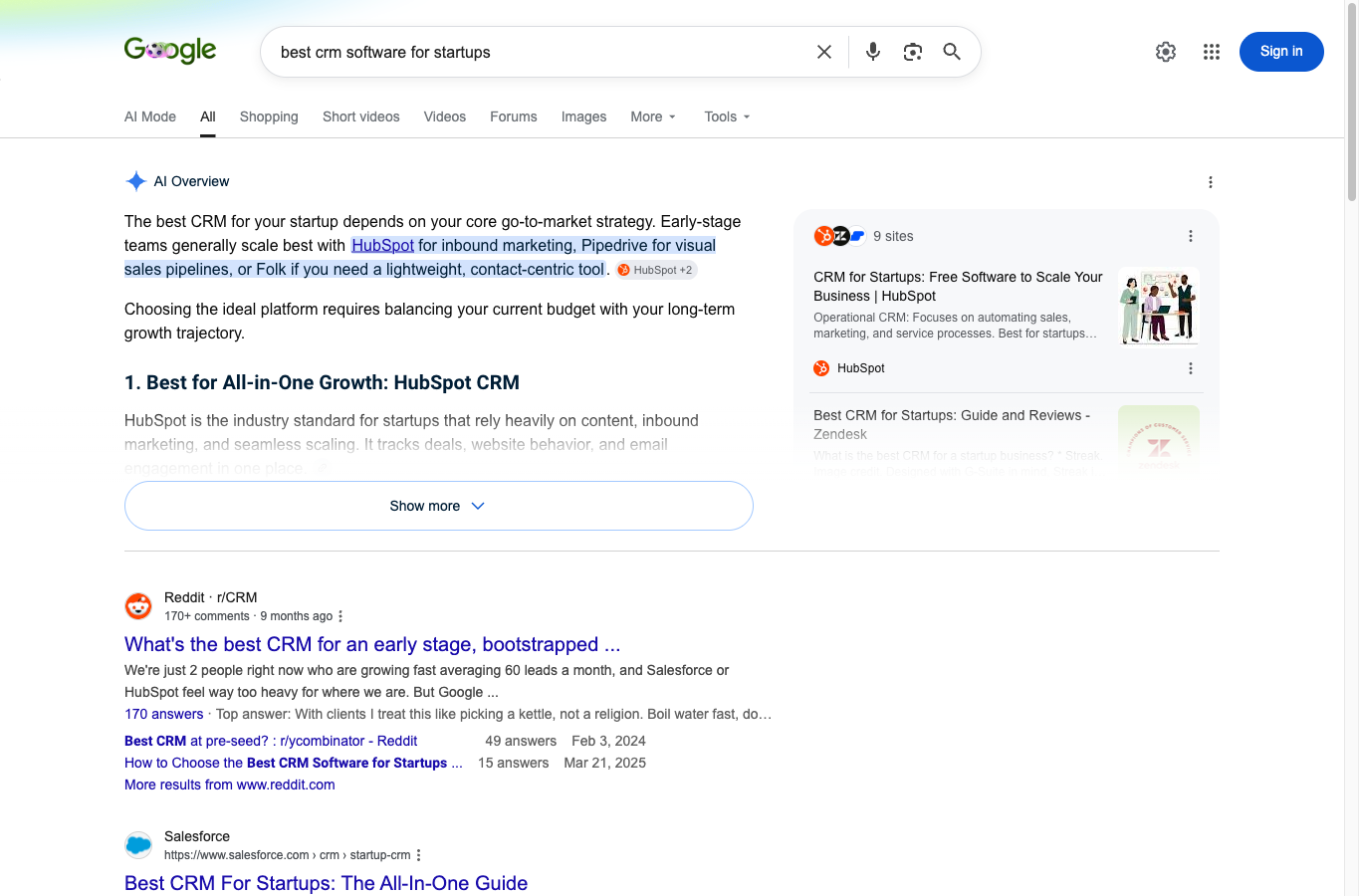Click the Sign in button

coord(1281,52)
